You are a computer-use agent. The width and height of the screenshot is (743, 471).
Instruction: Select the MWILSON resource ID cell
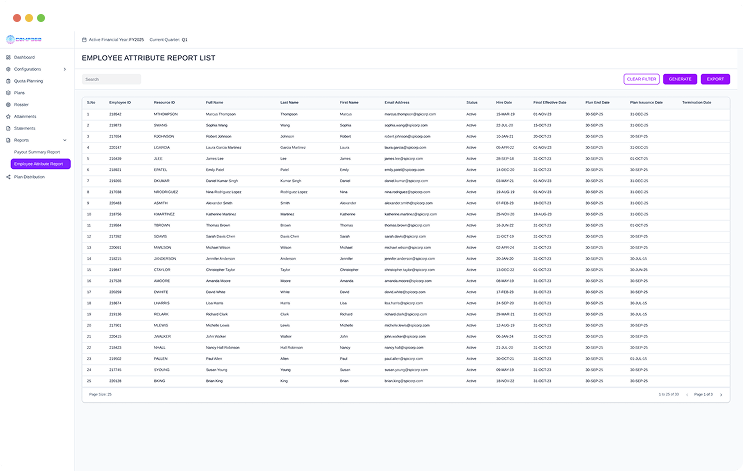162,248
